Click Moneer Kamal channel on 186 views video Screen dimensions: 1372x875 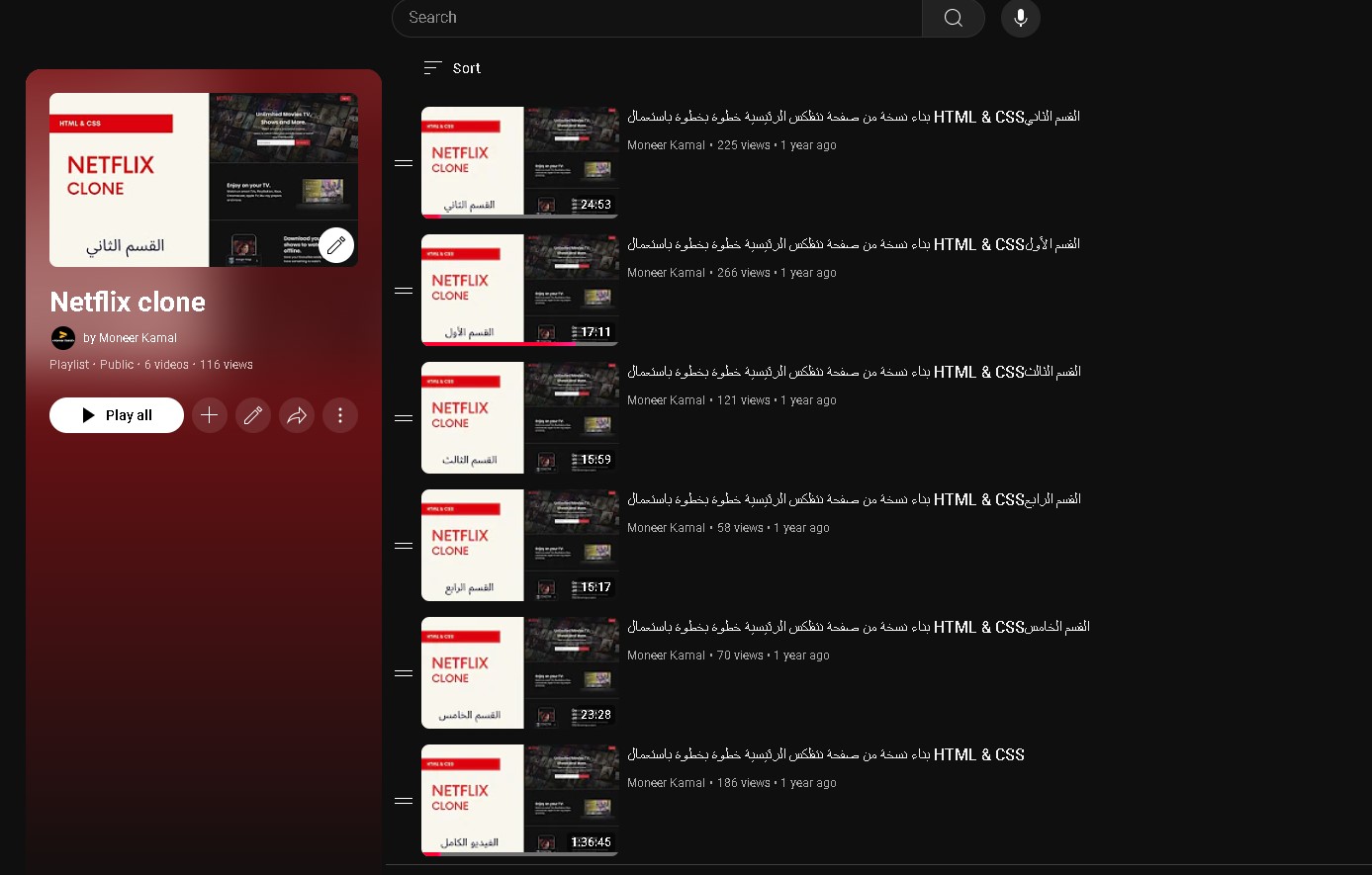tap(667, 783)
